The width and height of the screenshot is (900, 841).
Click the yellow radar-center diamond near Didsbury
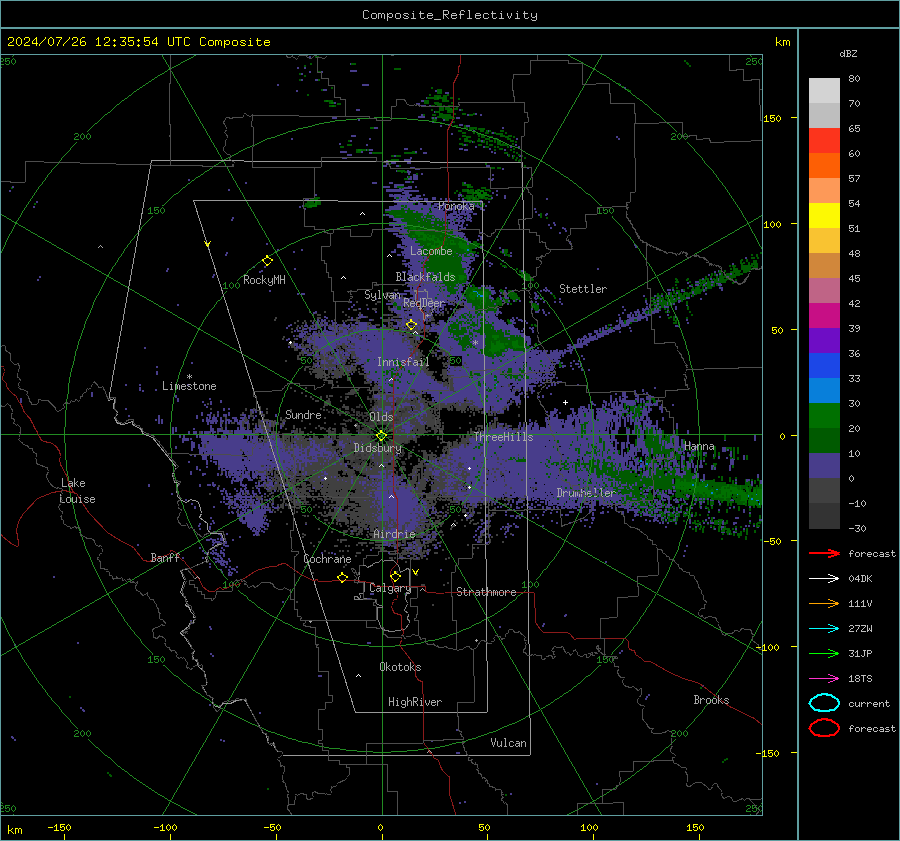tap(381, 436)
